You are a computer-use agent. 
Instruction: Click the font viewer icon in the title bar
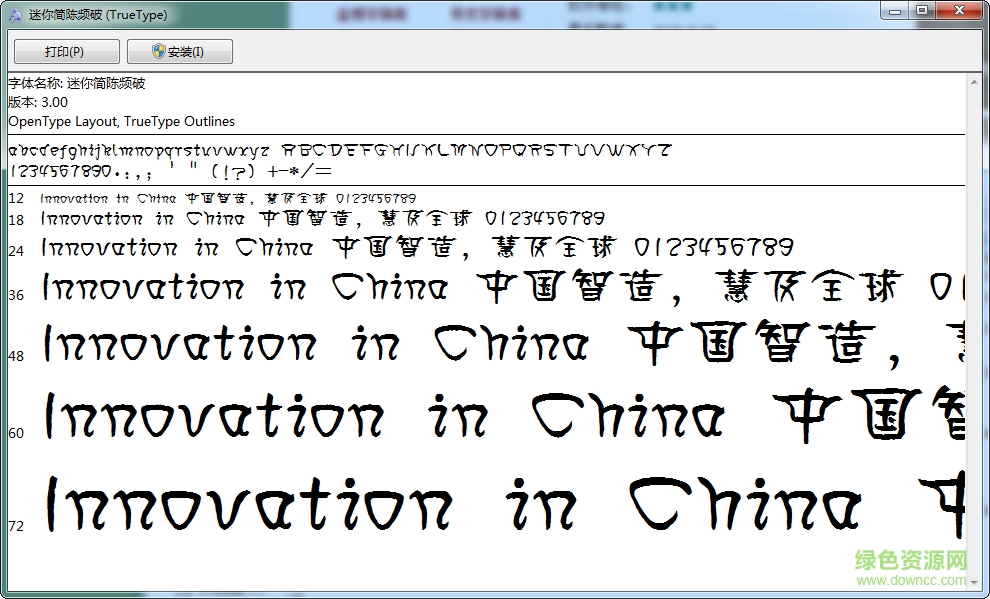click(x=14, y=14)
